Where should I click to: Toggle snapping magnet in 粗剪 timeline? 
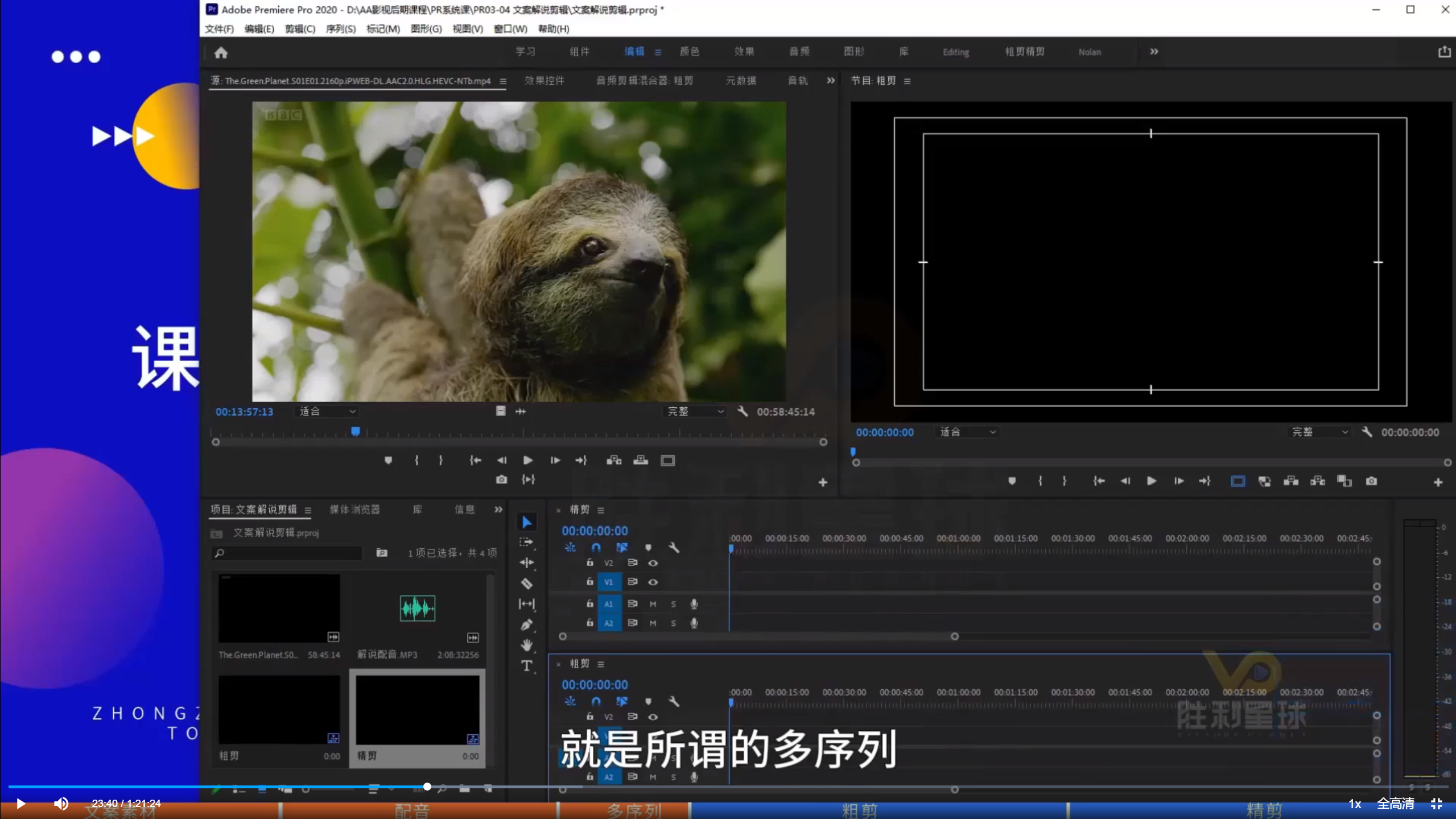(596, 702)
